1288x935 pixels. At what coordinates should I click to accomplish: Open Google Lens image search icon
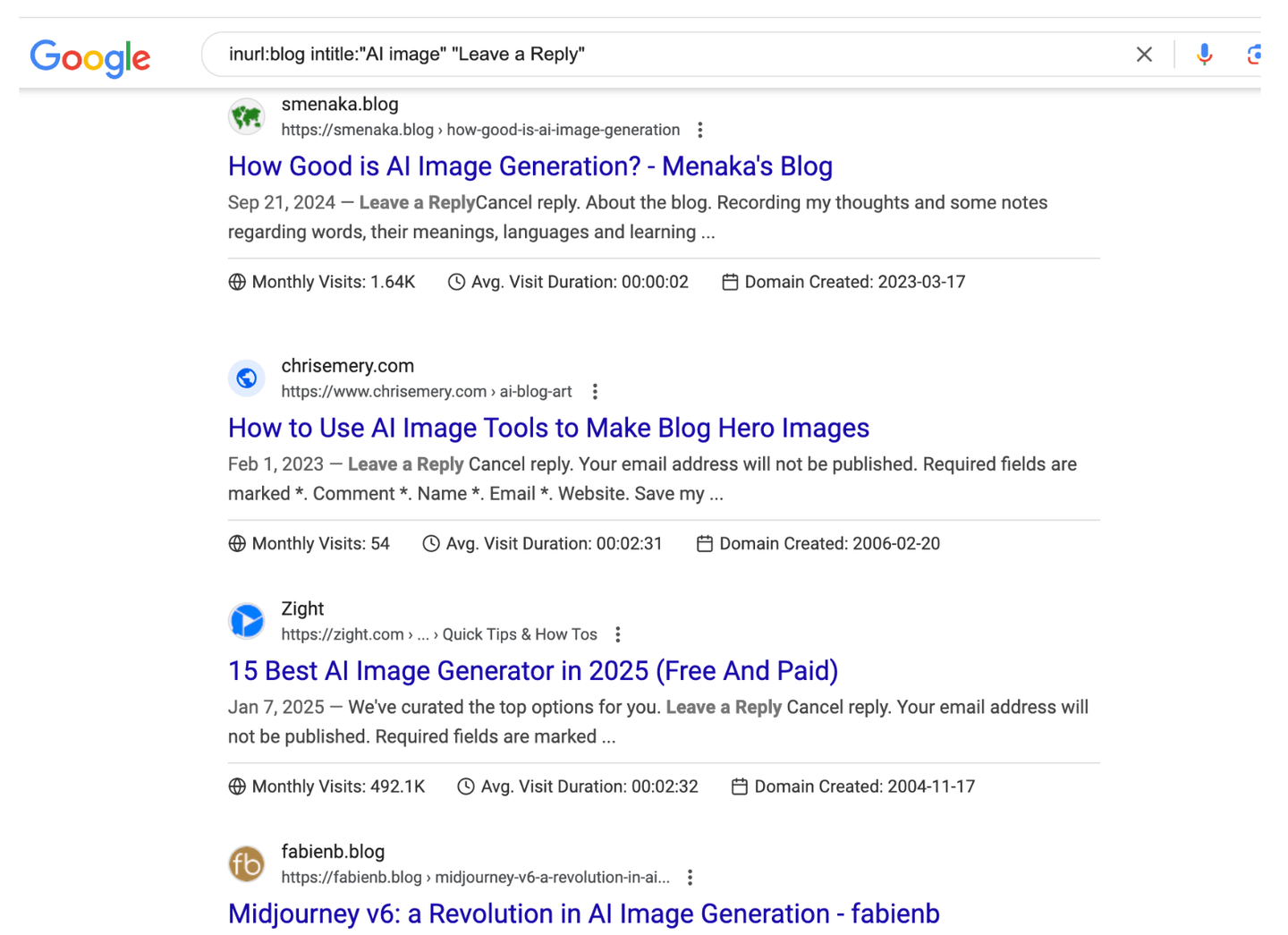(x=1254, y=55)
